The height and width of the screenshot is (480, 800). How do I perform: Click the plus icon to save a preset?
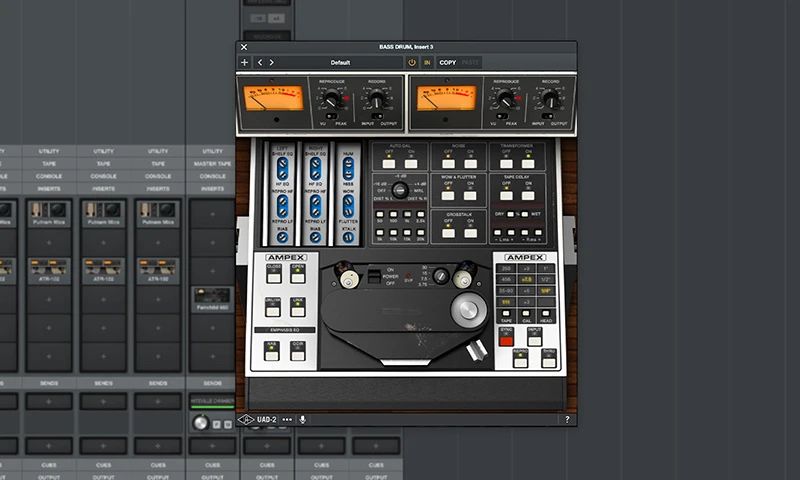[x=245, y=62]
